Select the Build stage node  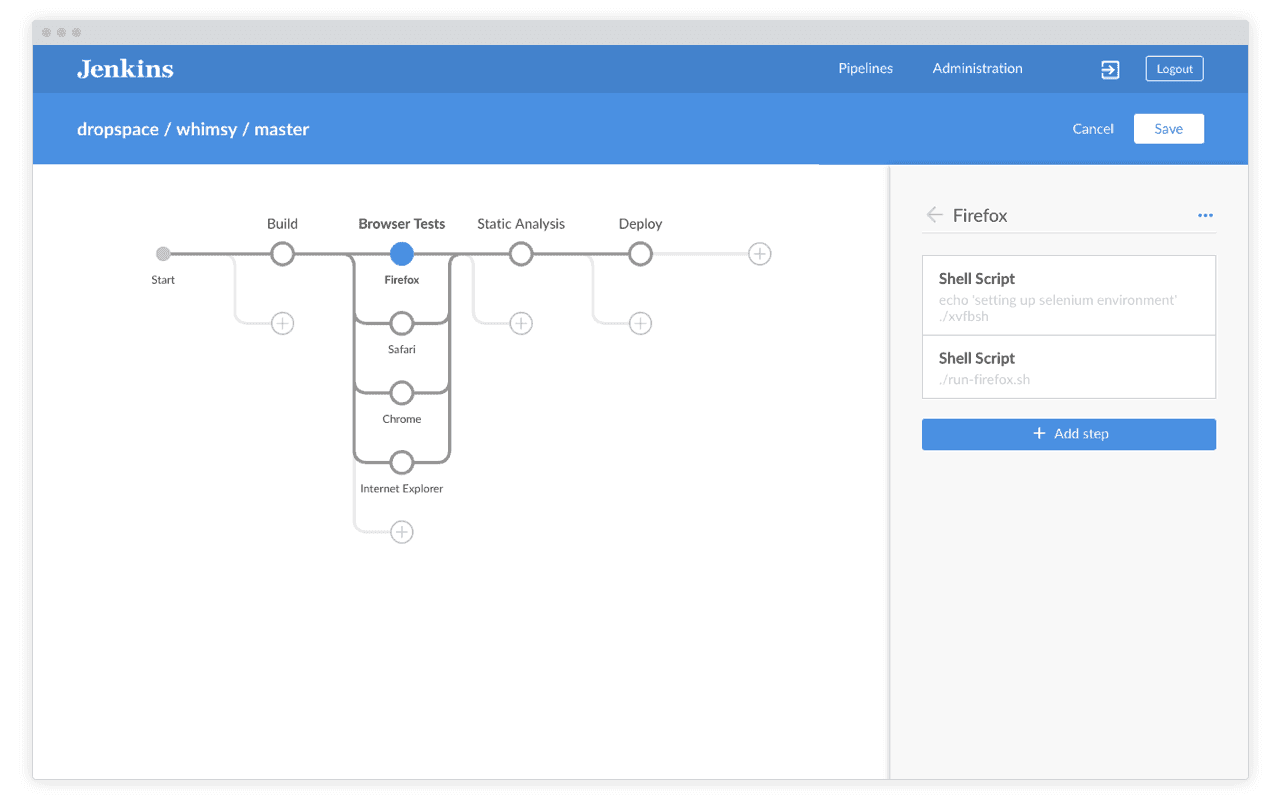(283, 254)
